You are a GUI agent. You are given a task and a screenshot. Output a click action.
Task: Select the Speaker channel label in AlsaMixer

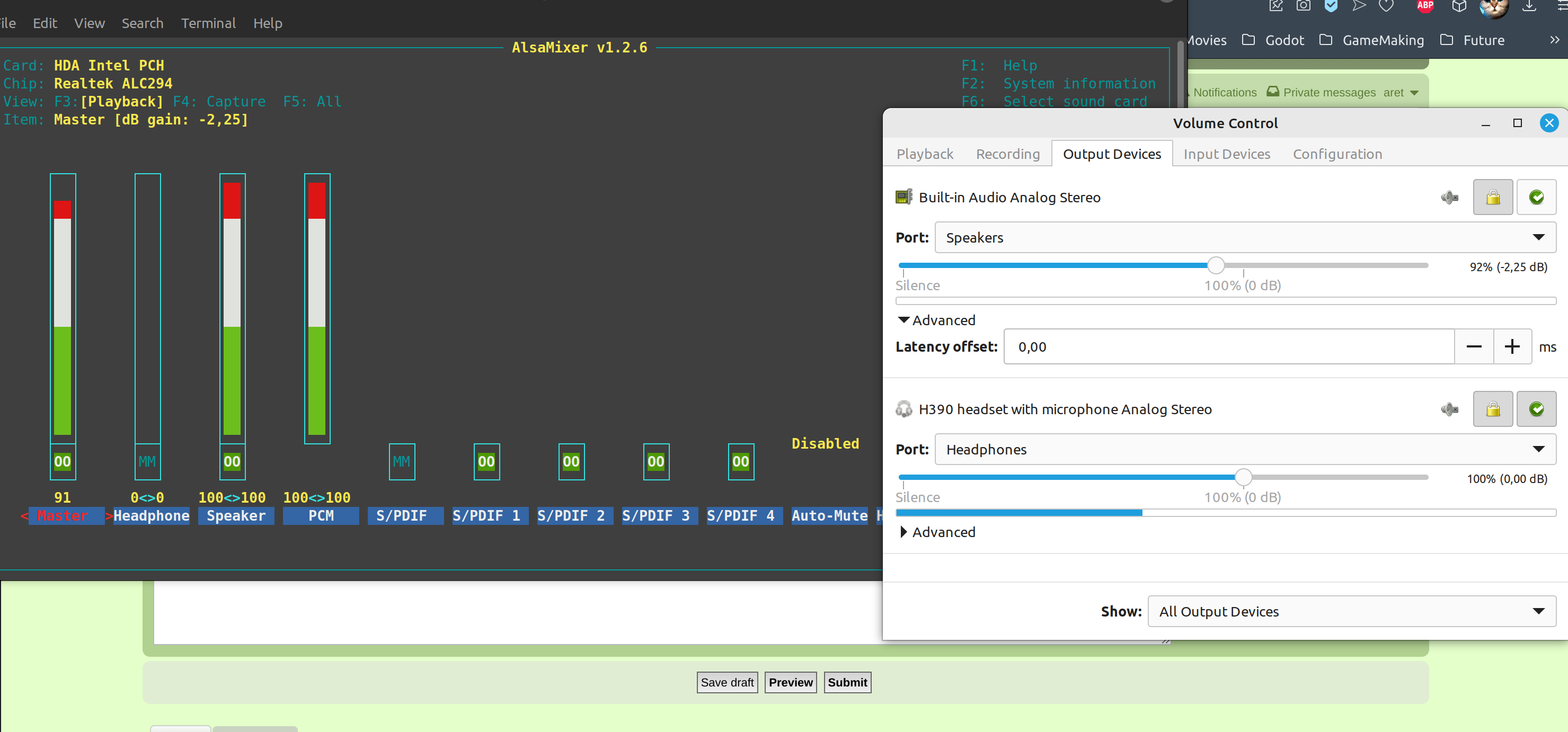coord(236,515)
